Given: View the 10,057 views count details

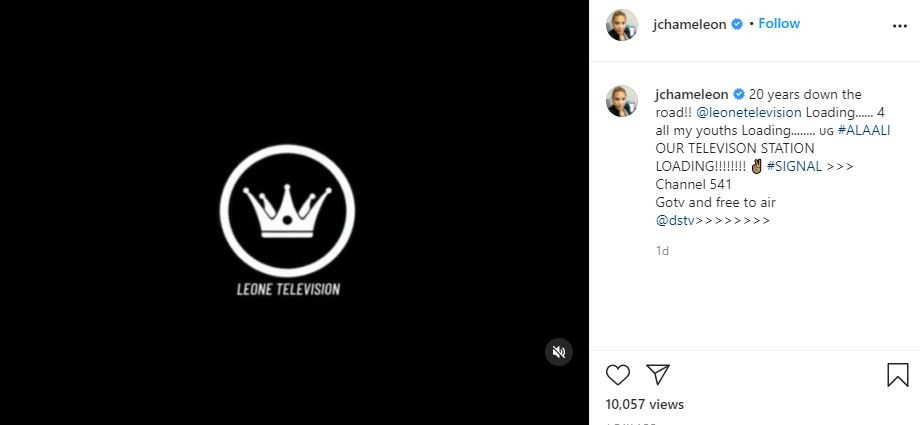Looking at the screenshot, I should (645, 405).
